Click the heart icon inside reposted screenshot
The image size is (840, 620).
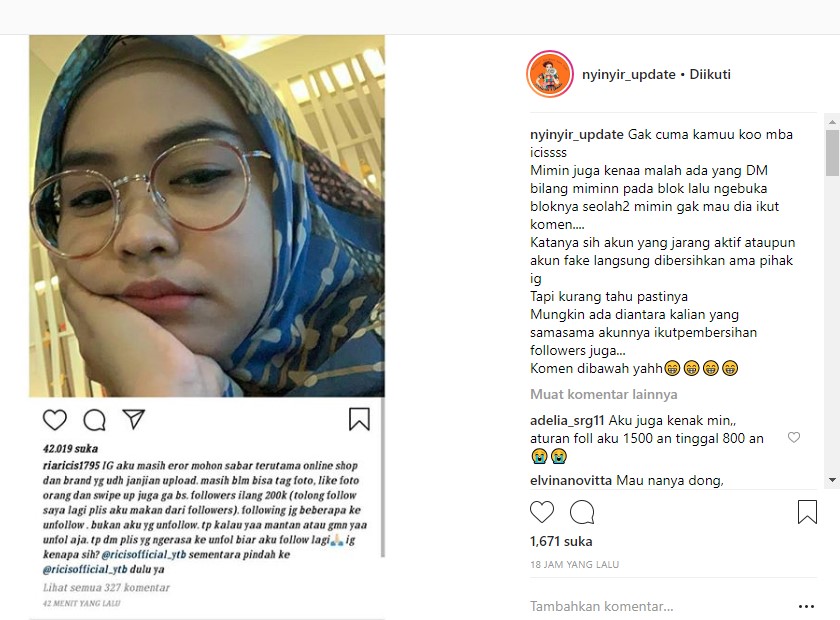tap(55, 420)
